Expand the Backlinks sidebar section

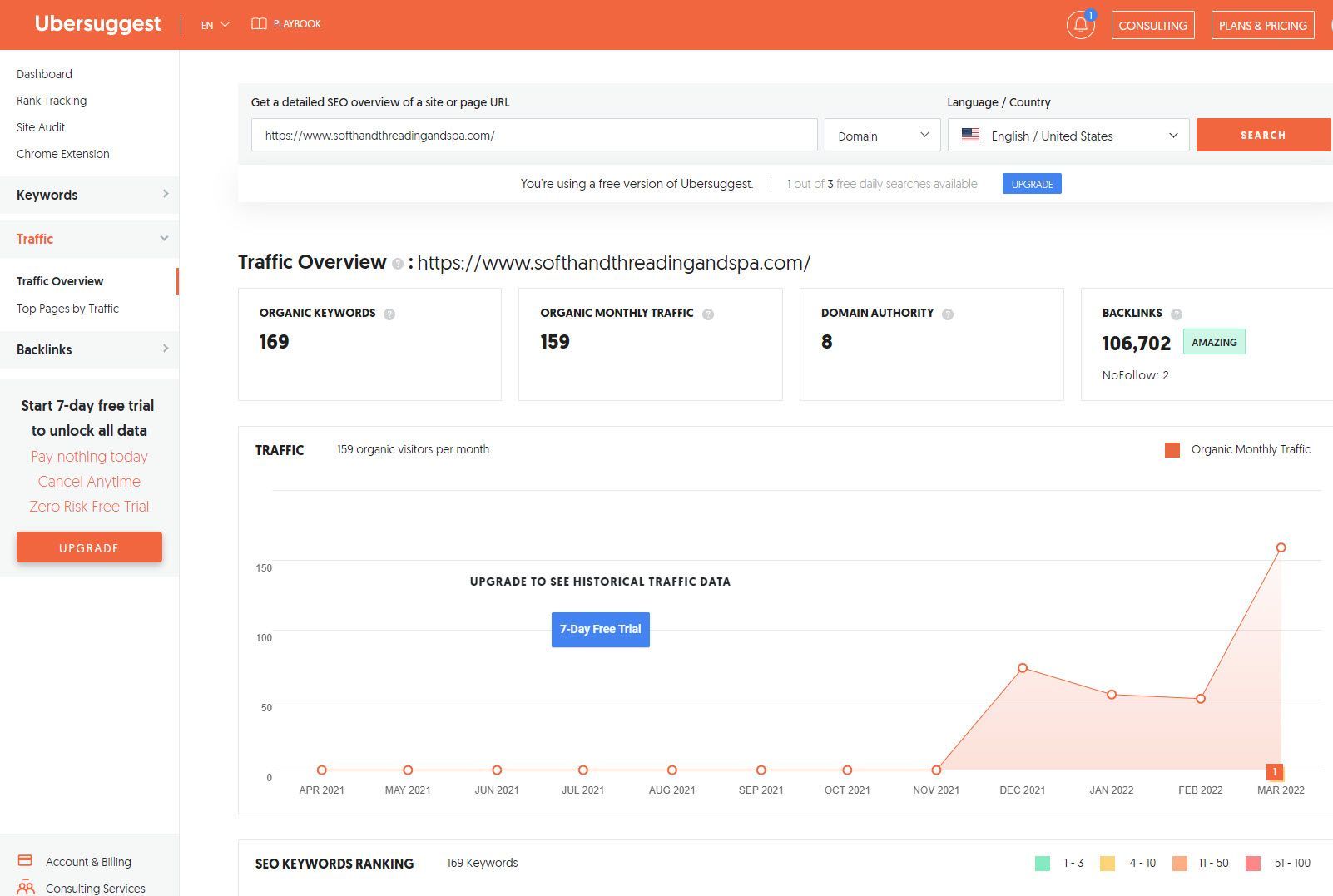89,349
